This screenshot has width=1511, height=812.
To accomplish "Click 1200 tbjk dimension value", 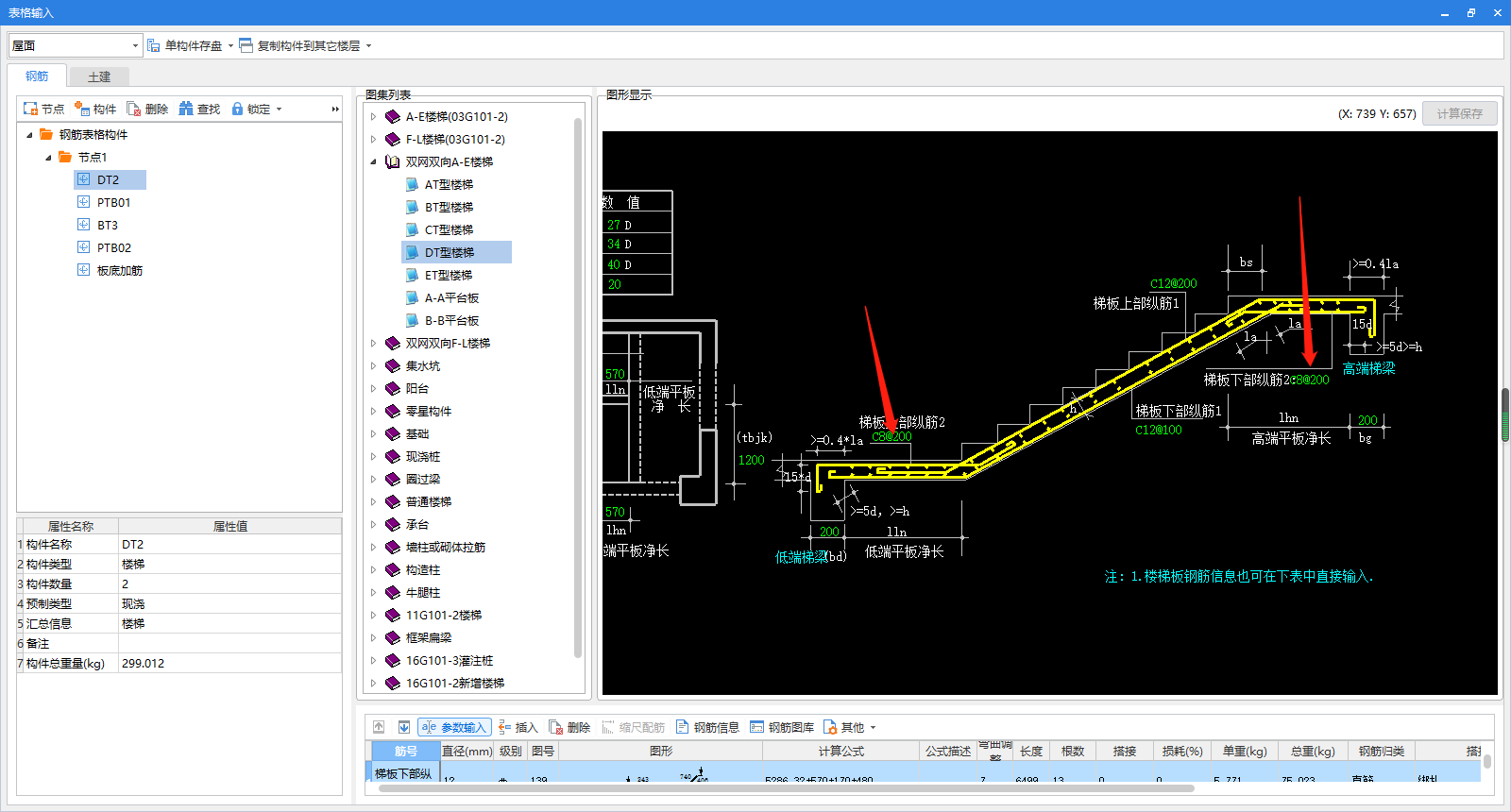I will click(752, 461).
